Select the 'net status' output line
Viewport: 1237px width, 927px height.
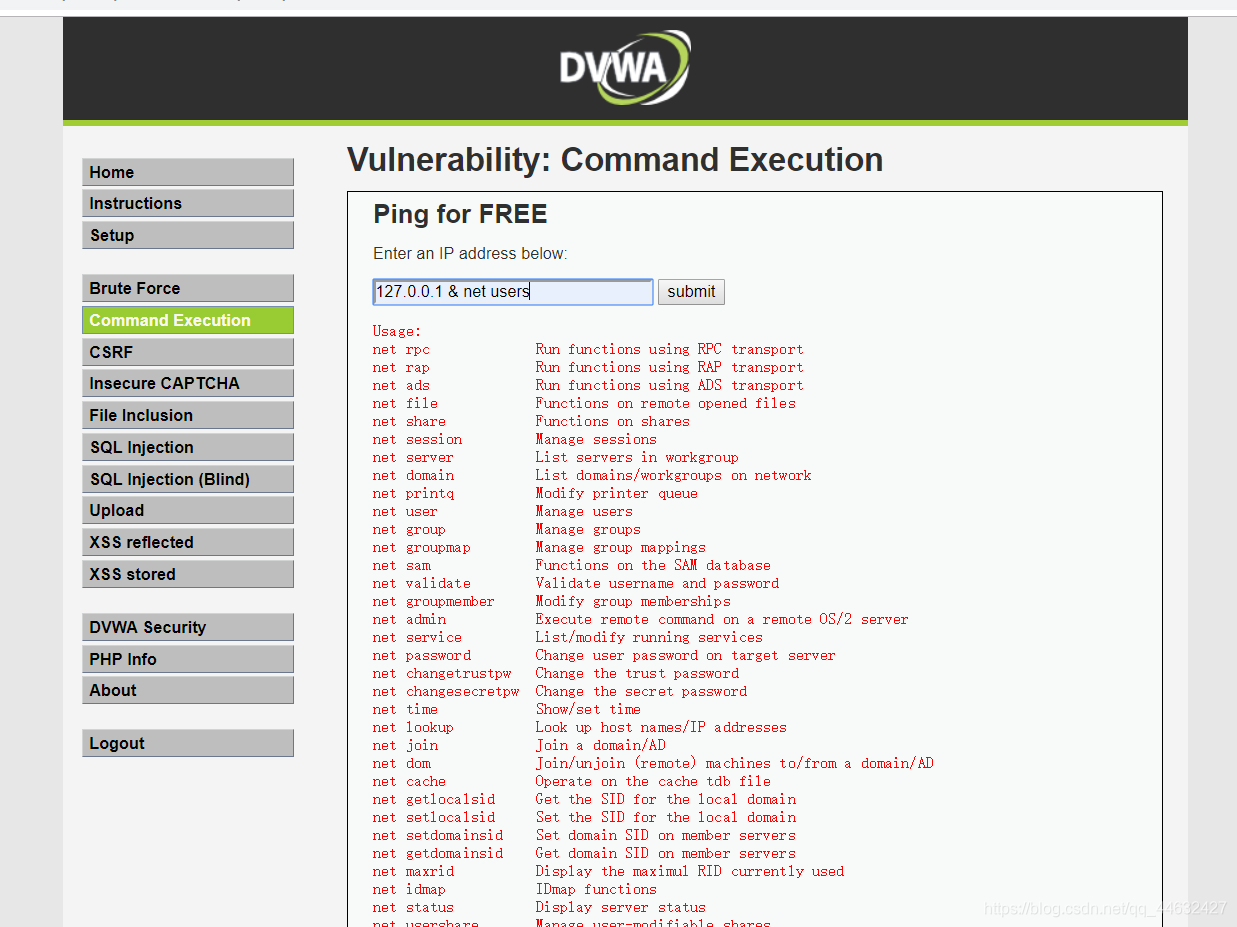[x=539, y=907]
